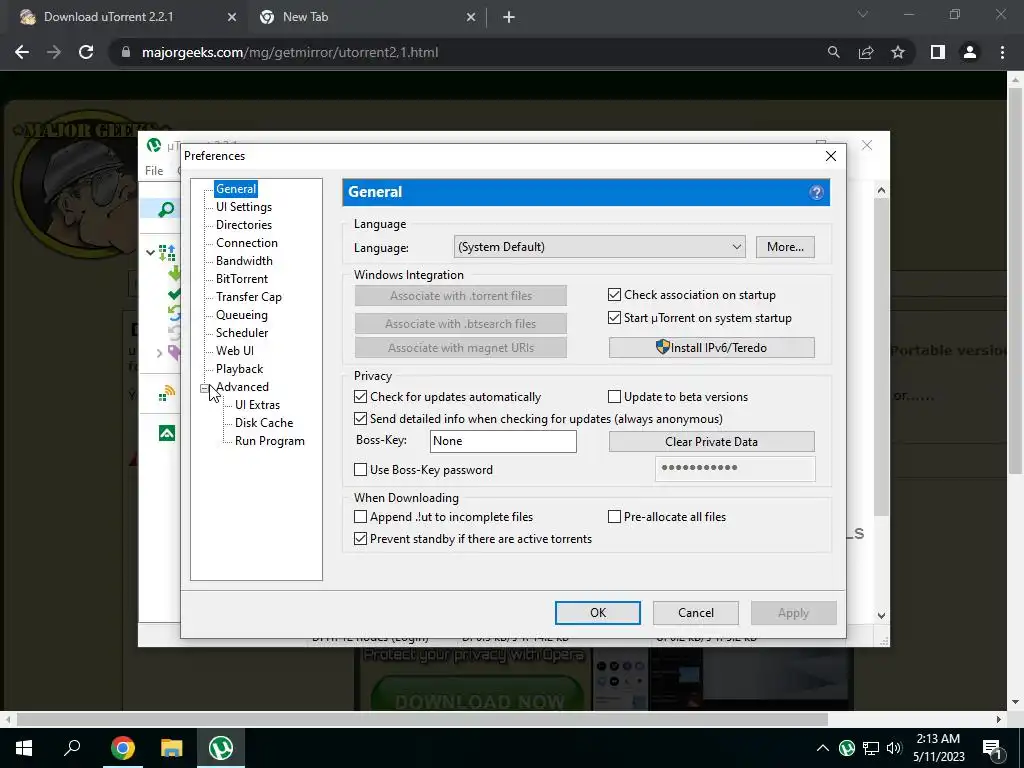
Task: Click the uTorrent icon in the taskbar
Action: click(x=221, y=748)
